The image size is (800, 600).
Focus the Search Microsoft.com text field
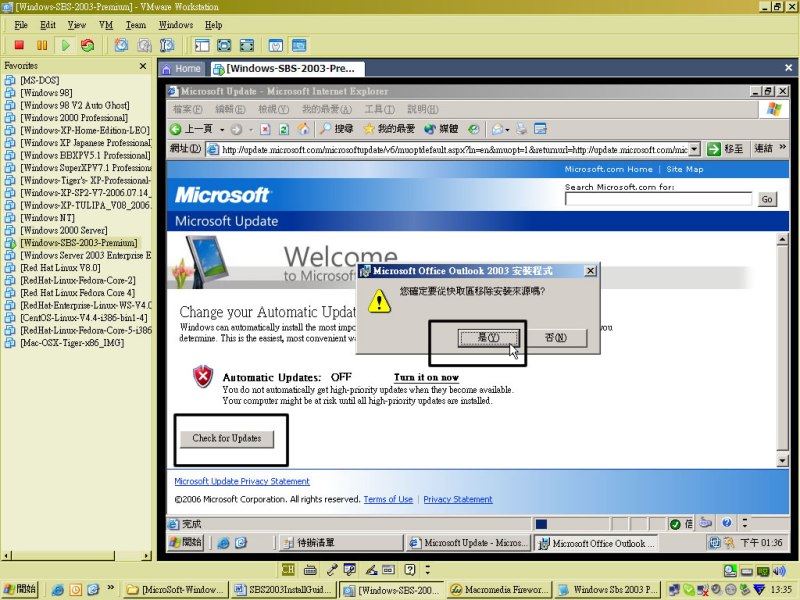(658, 199)
